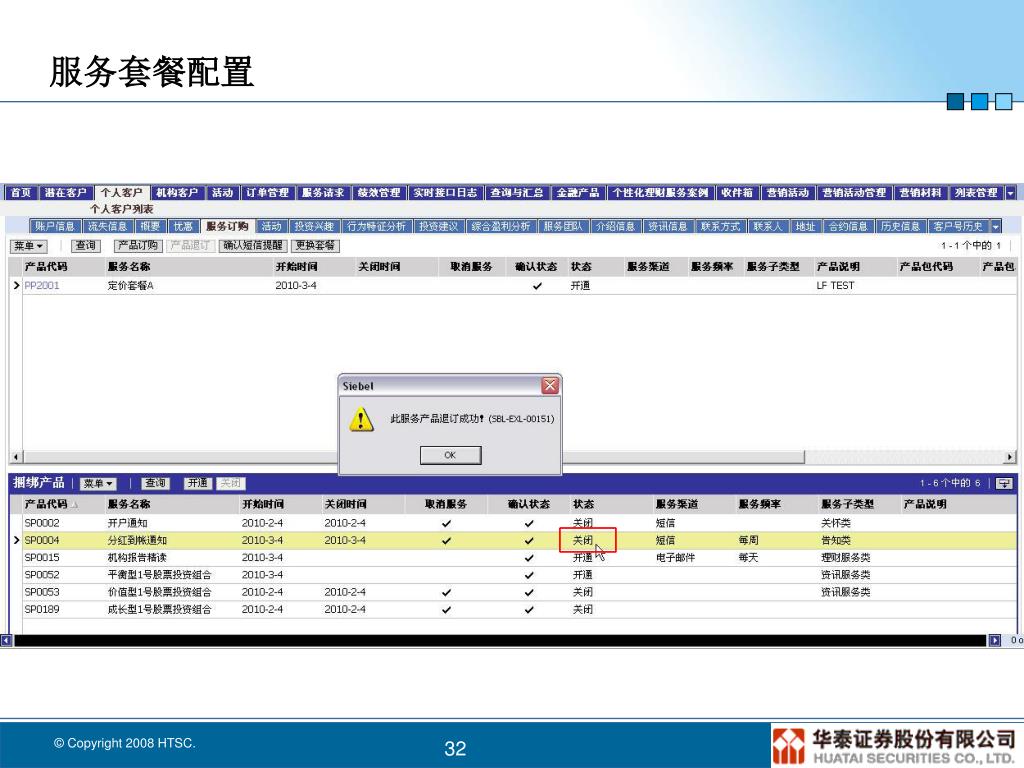Toggle the 取消服务 checkmark for SP0053
The image size is (1024, 768).
[x=446, y=592]
